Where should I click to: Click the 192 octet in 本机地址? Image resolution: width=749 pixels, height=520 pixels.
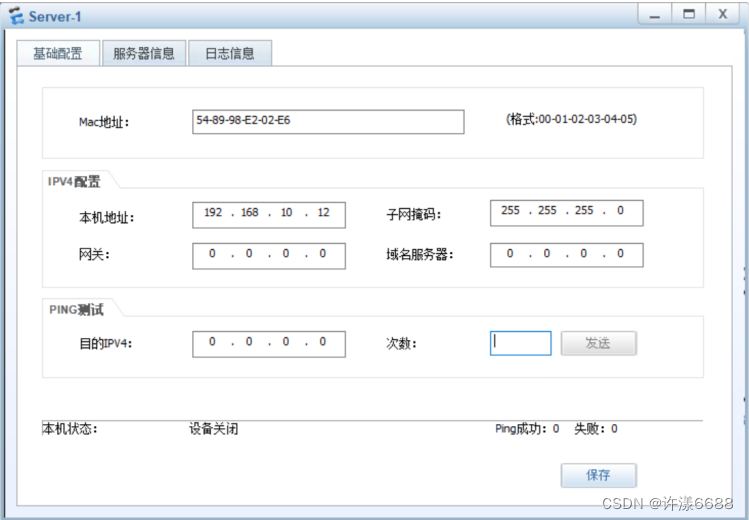213,212
